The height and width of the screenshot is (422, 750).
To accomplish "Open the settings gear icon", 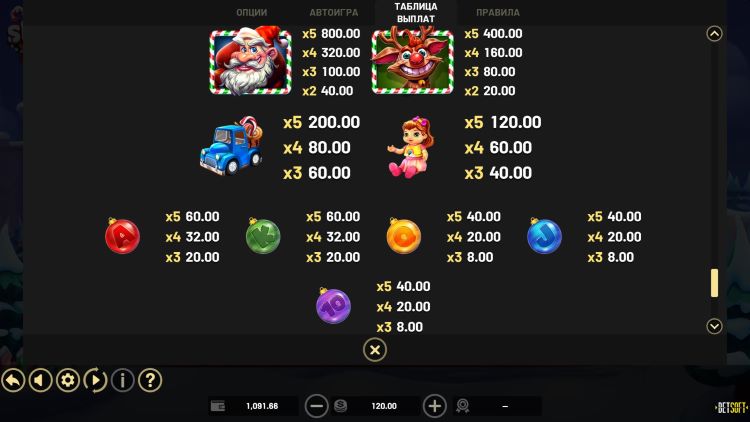I will click(x=68, y=381).
